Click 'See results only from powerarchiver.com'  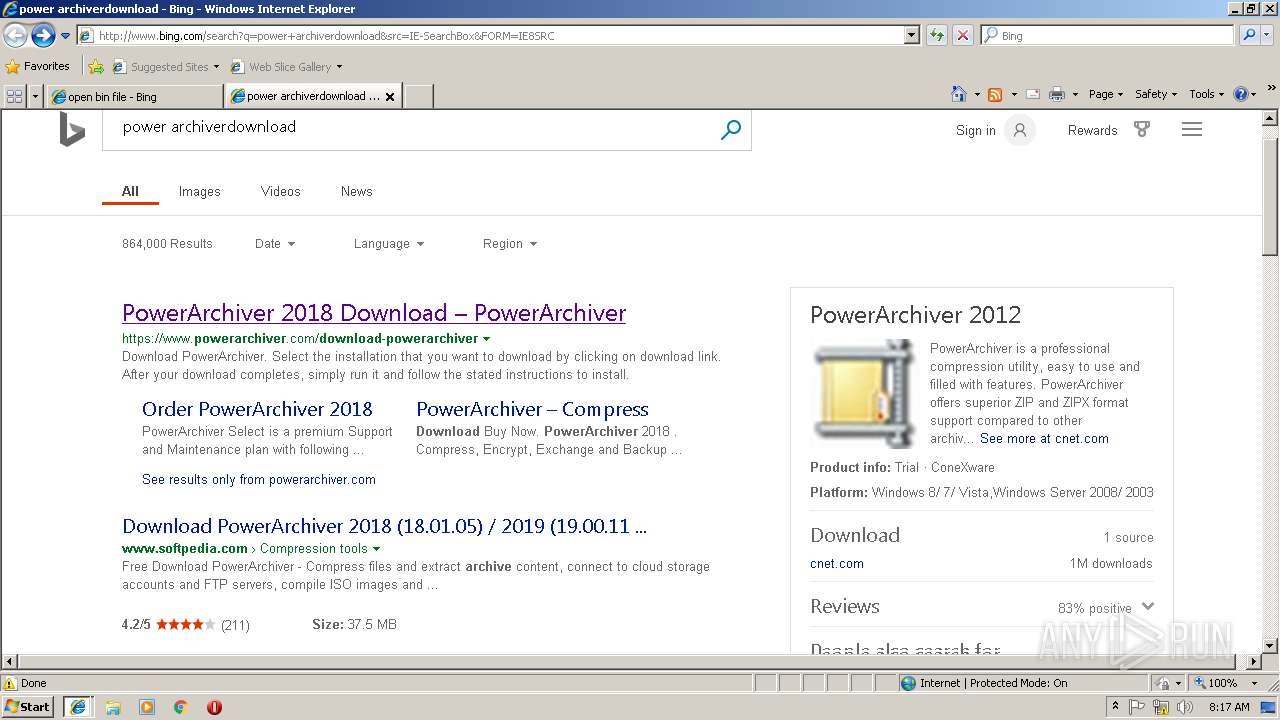click(259, 479)
